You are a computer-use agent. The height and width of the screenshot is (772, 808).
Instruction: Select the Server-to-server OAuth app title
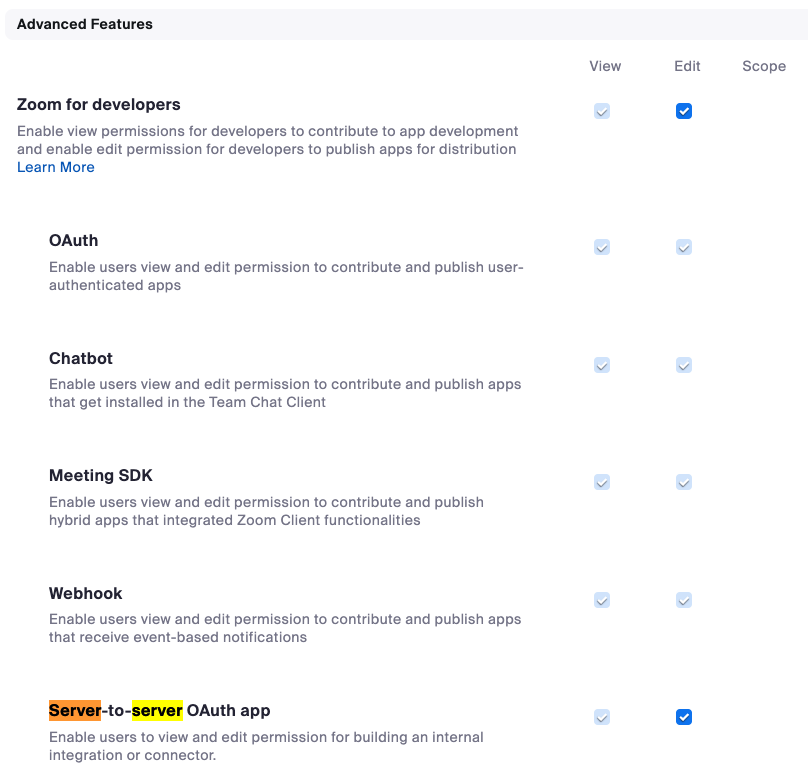(160, 710)
